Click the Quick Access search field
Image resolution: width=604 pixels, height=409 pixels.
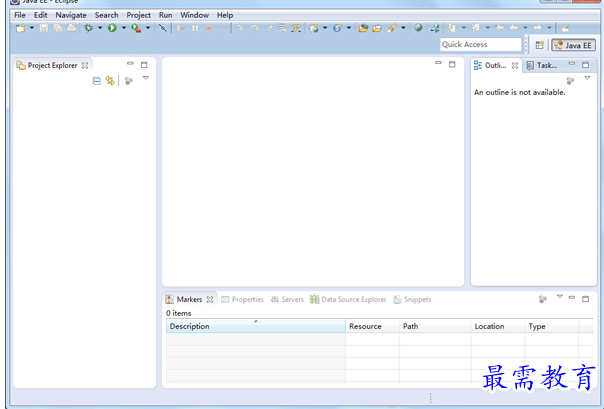click(481, 44)
